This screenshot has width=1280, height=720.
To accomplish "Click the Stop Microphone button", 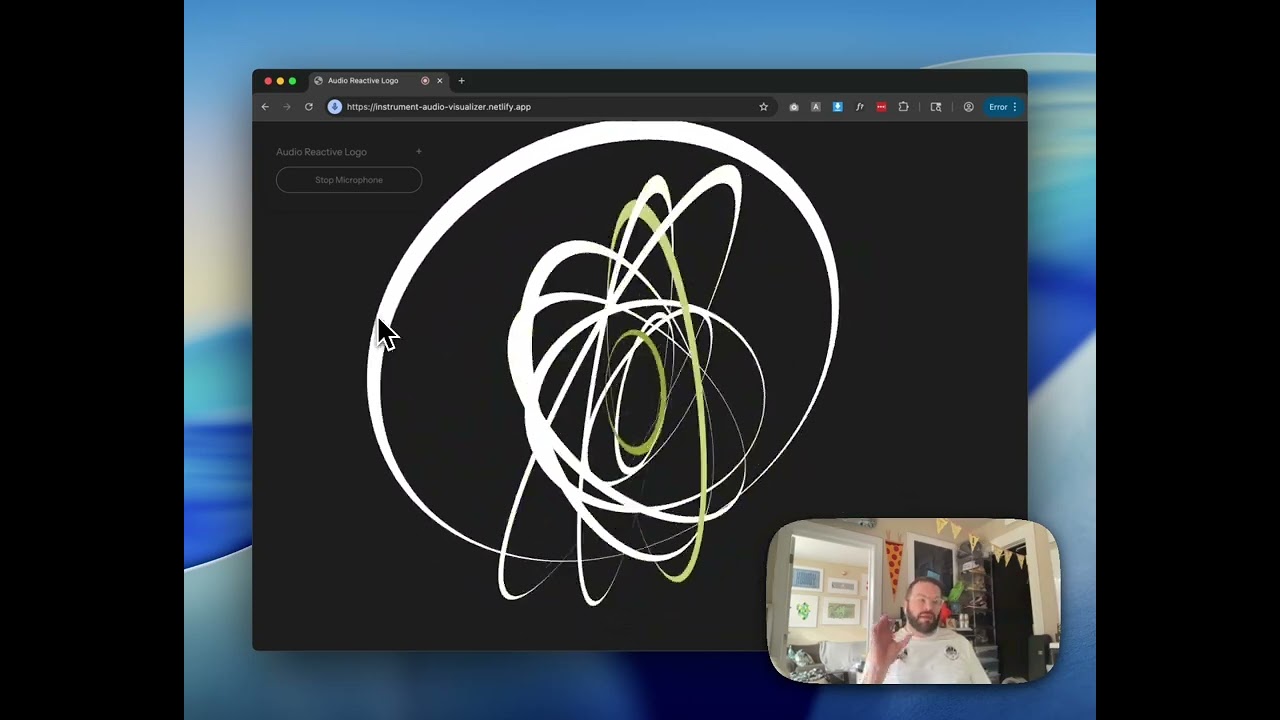I will pyautogui.click(x=349, y=180).
